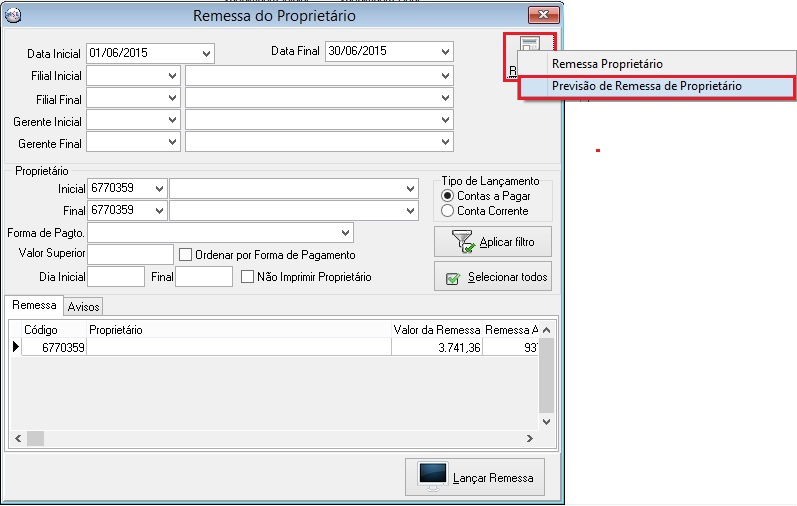This screenshot has height=506, width=797.
Task: Click the Dia Final input field
Action: click(x=204, y=277)
